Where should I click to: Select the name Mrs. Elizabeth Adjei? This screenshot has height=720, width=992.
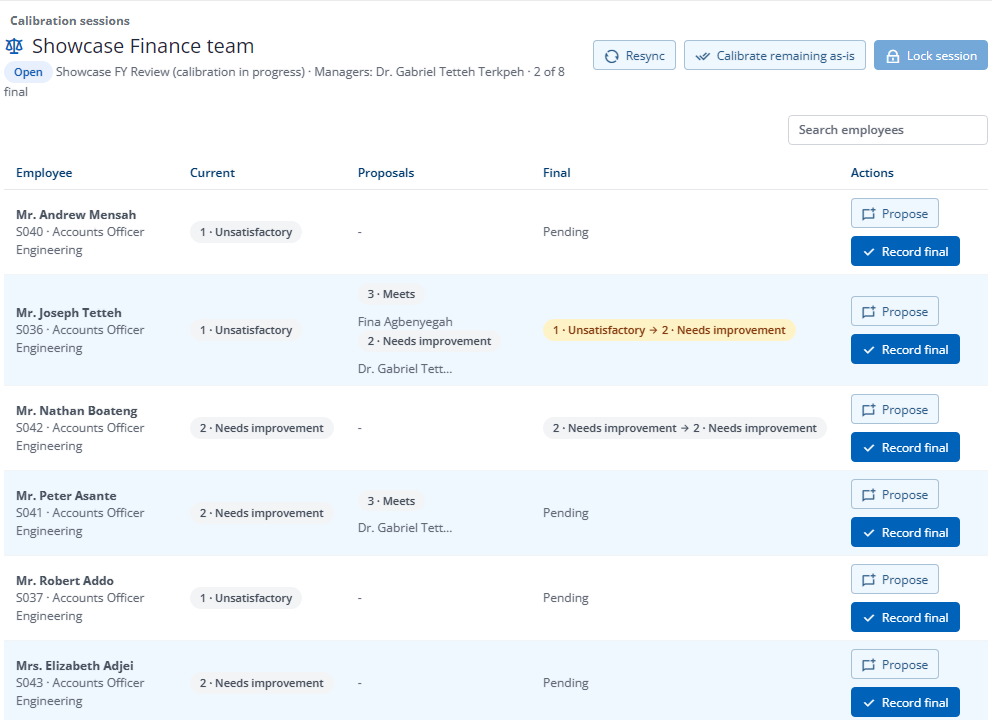pos(75,666)
